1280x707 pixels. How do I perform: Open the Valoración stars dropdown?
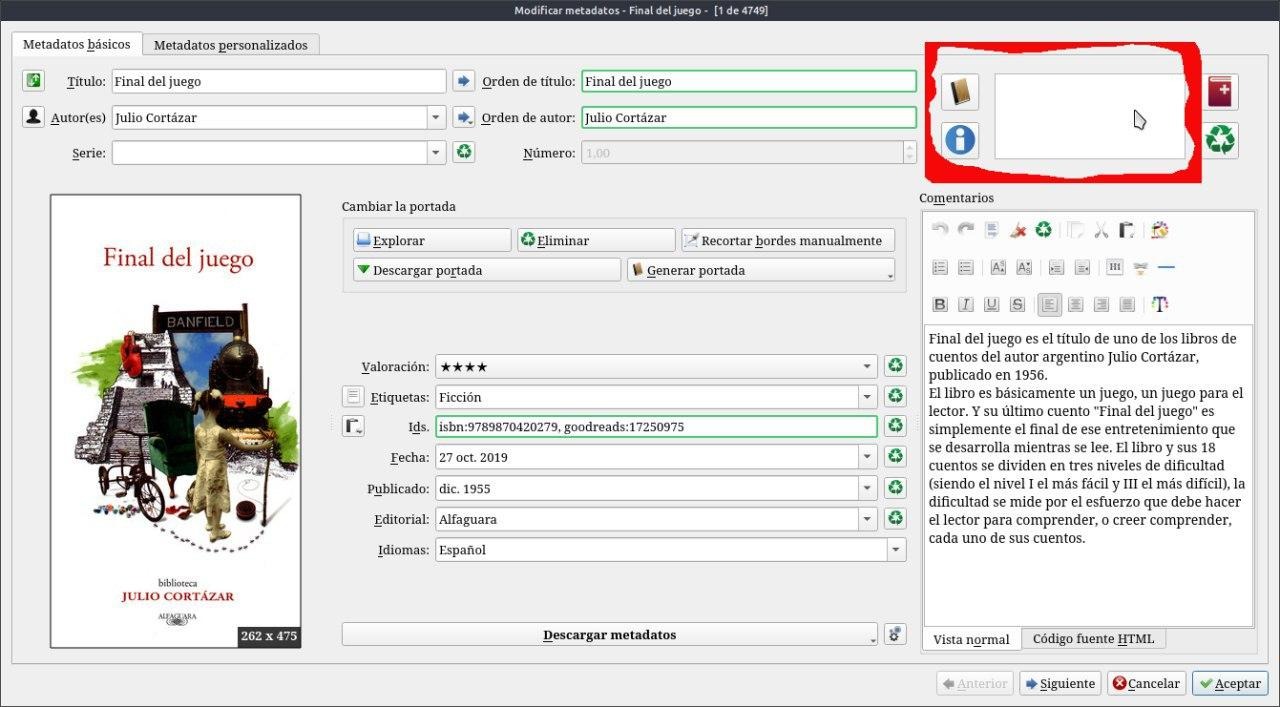coord(867,367)
